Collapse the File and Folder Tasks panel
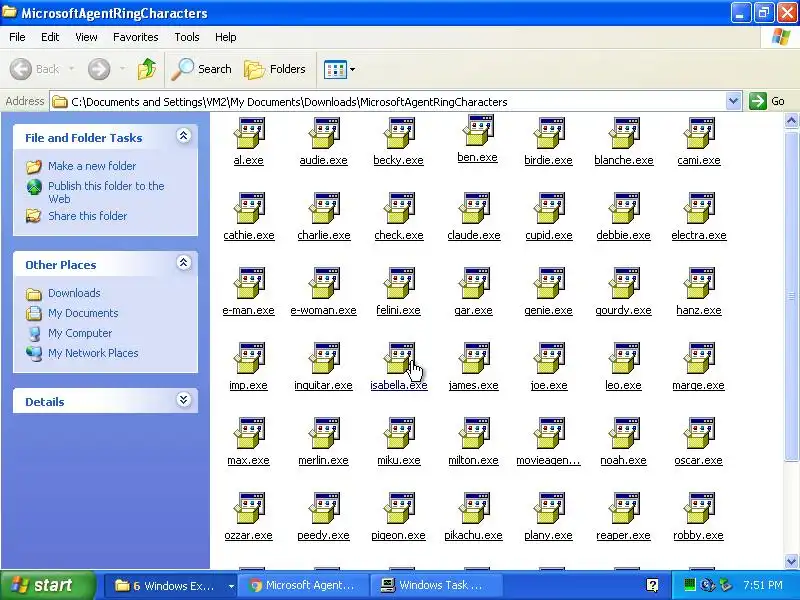Viewport: 800px width, 600px height. coord(184,136)
